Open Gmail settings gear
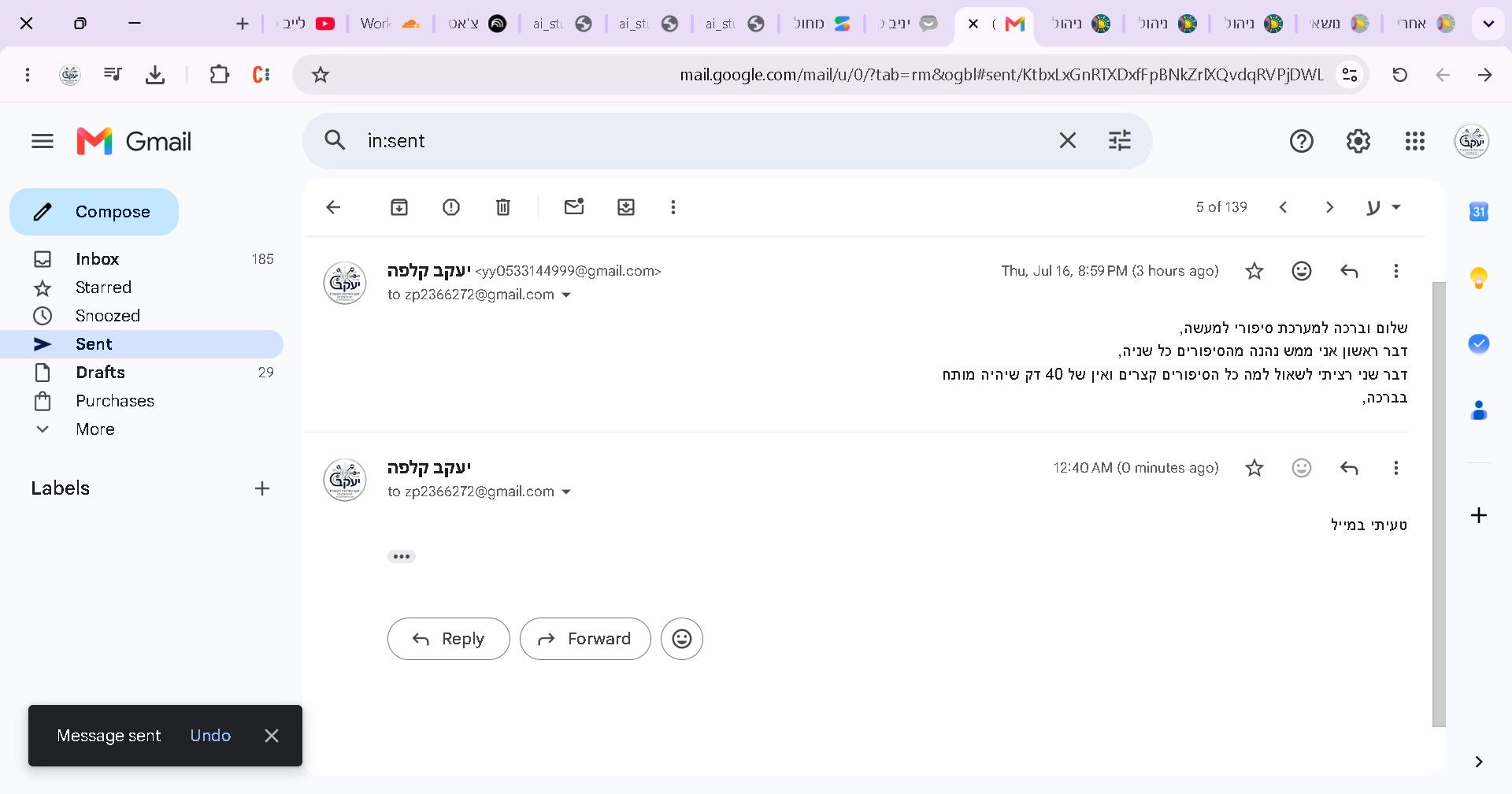This screenshot has width=1512, height=794. pyautogui.click(x=1358, y=141)
